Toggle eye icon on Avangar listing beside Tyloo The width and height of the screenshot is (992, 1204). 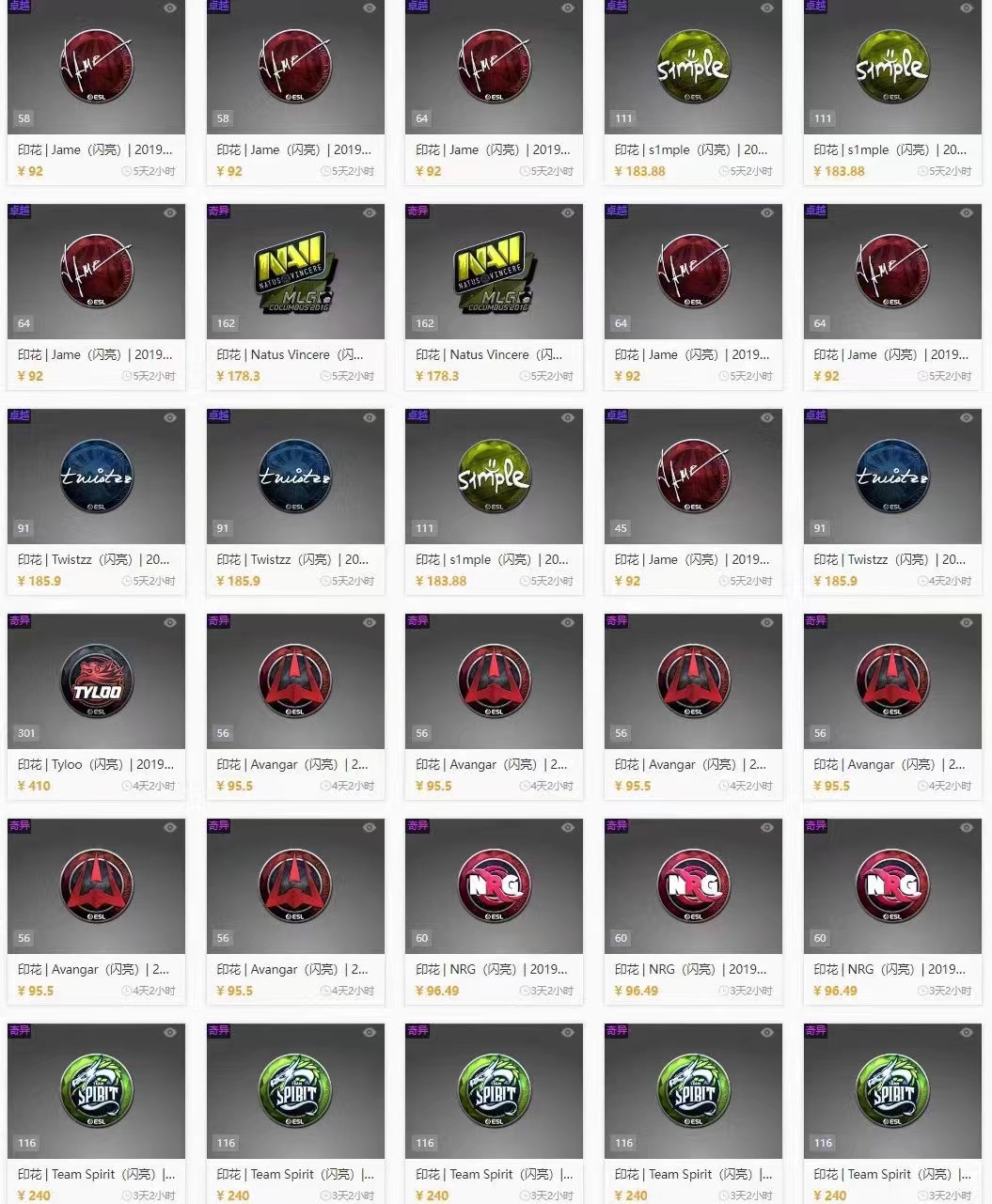pyautogui.click(x=370, y=622)
